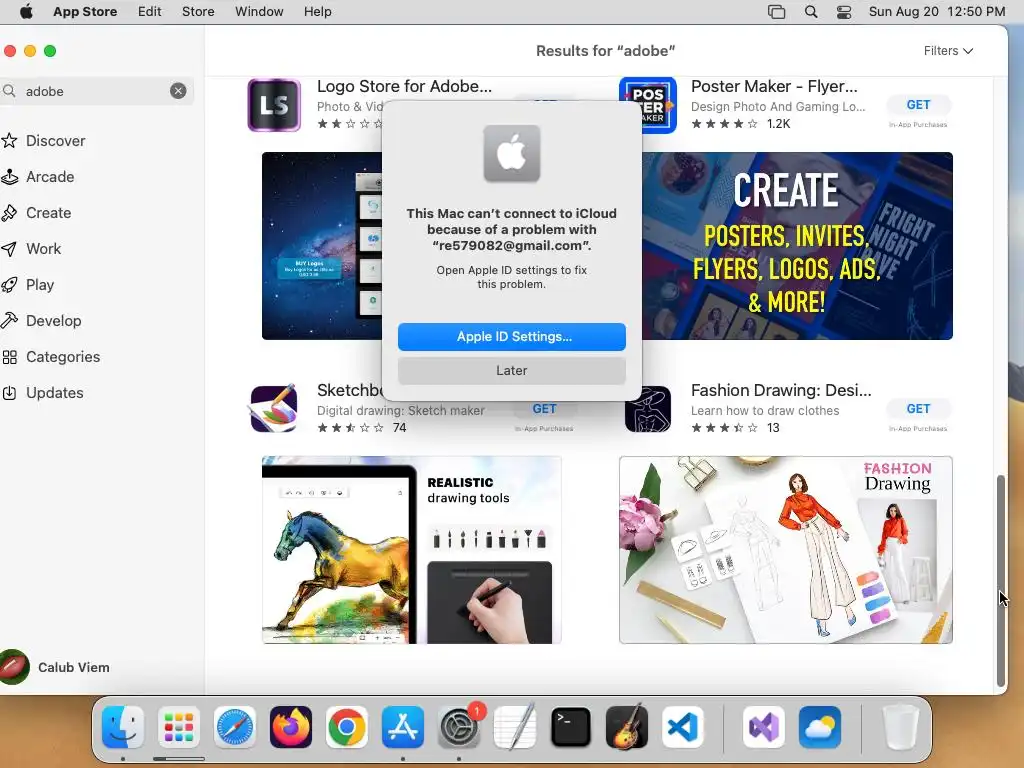Open System Preferences from the Dock
1024x768 pixels.
tap(458, 727)
